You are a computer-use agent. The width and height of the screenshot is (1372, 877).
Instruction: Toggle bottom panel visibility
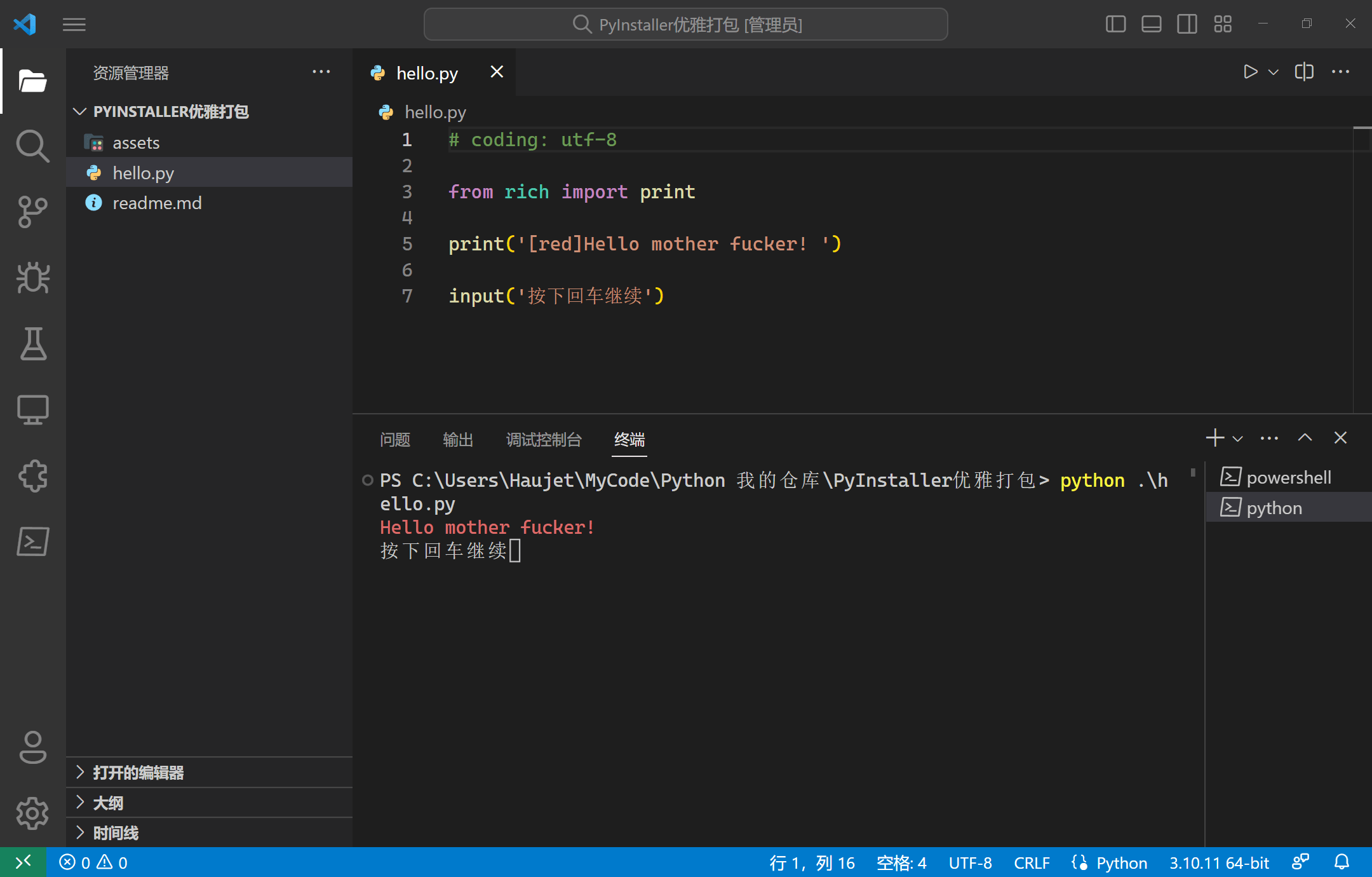click(1151, 24)
